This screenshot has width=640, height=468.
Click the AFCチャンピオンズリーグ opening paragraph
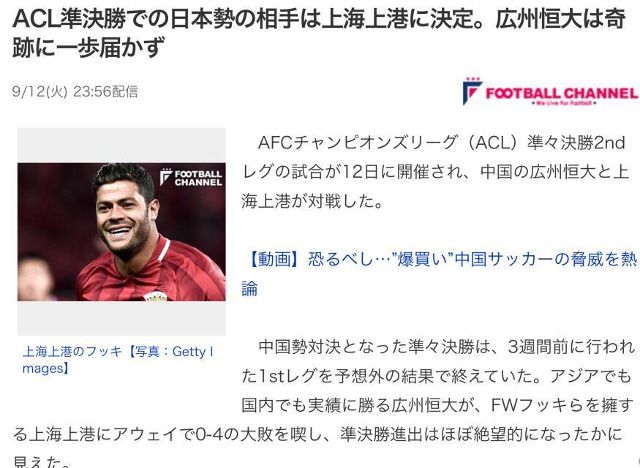(x=434, y=172)
